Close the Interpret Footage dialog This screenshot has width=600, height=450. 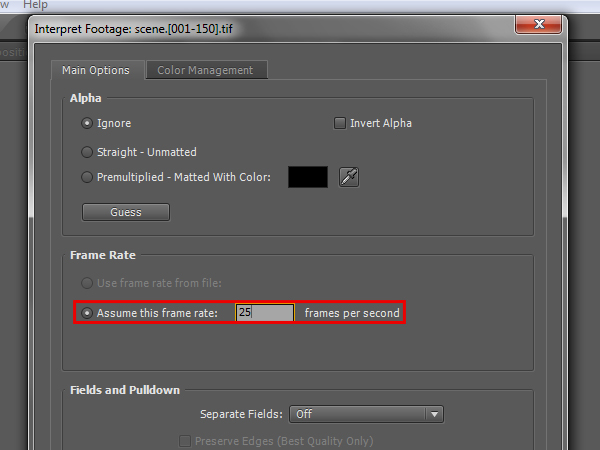pos(539,24)
